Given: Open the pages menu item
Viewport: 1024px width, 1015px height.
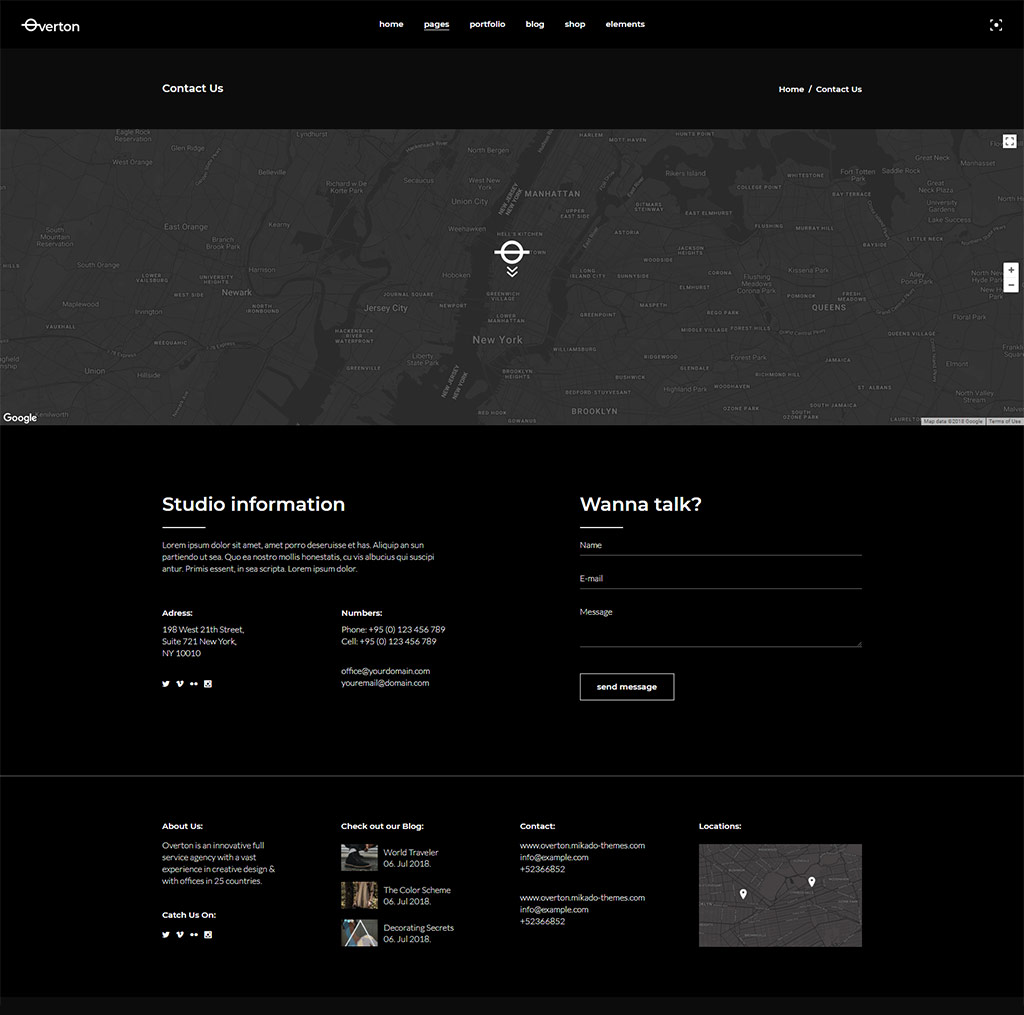Looking at the screenshot, I should tap(436, 24).
